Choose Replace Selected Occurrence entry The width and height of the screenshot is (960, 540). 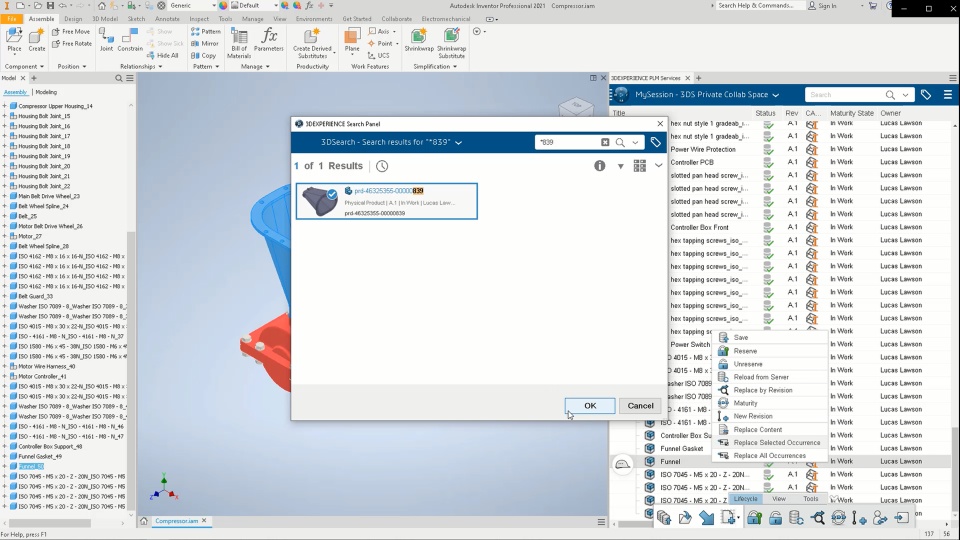pyautogui.click(x=776, y=443)
